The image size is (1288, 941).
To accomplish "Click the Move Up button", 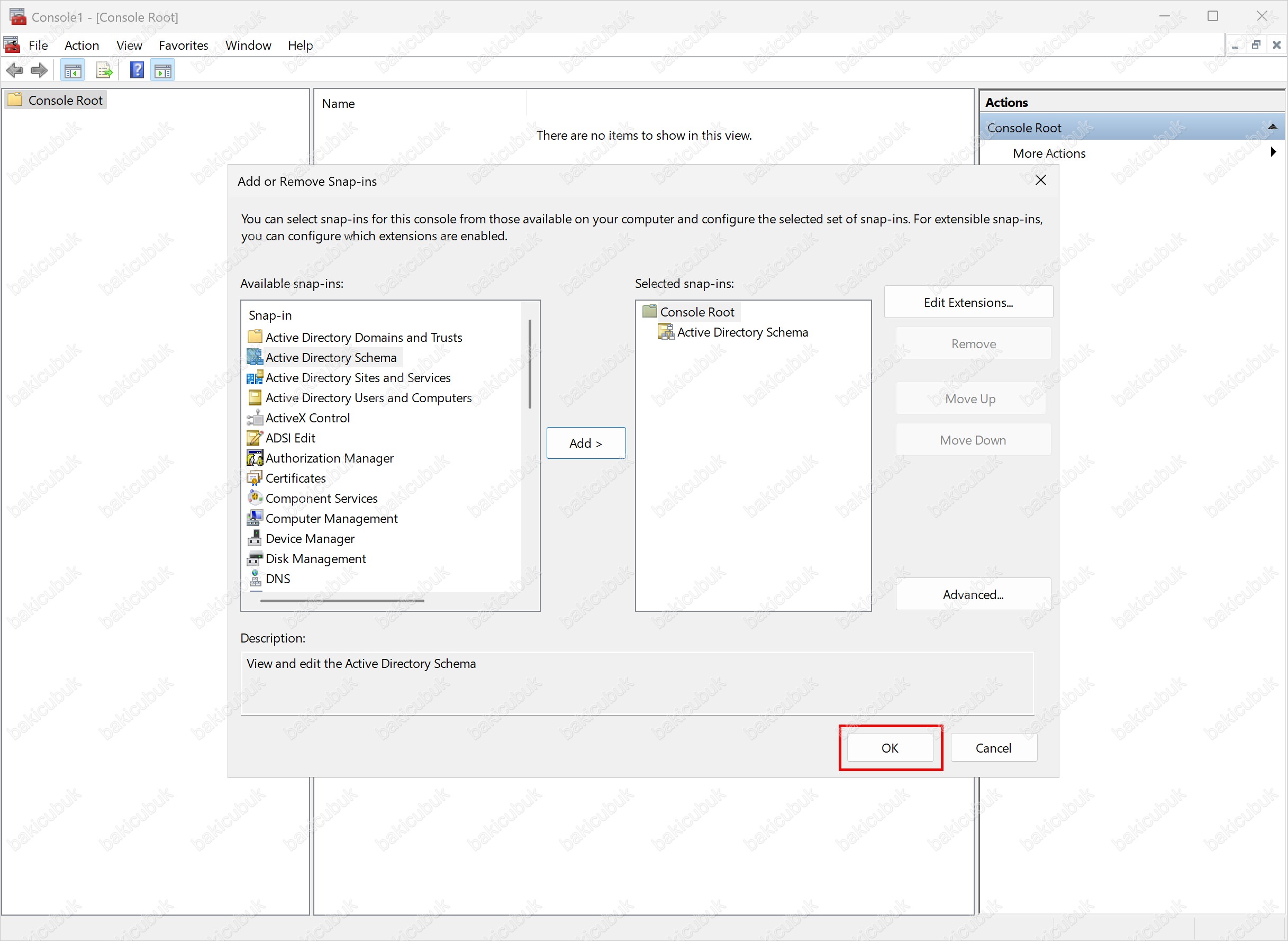I will (970, 398).
